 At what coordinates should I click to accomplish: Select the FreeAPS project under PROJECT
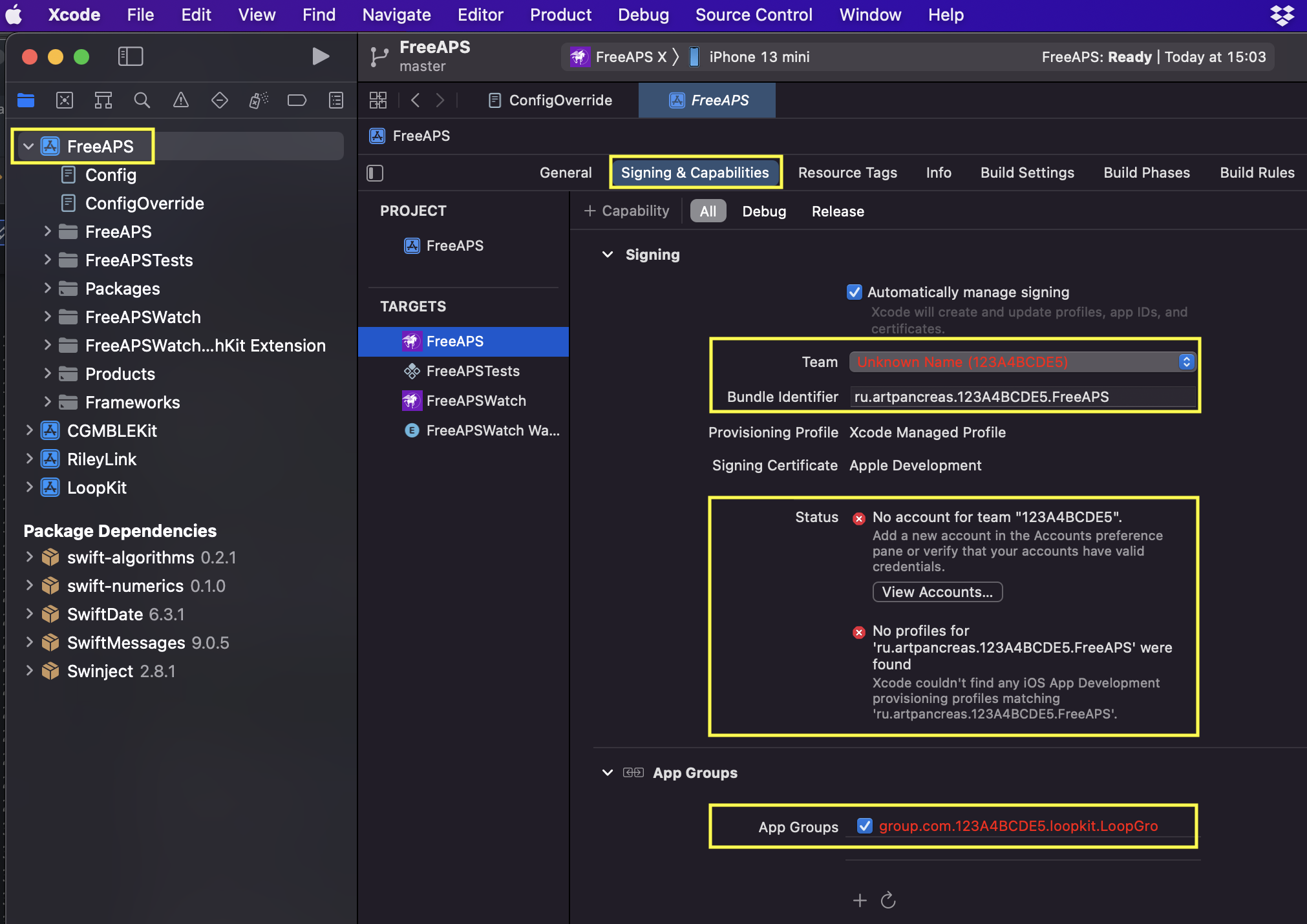444,246
